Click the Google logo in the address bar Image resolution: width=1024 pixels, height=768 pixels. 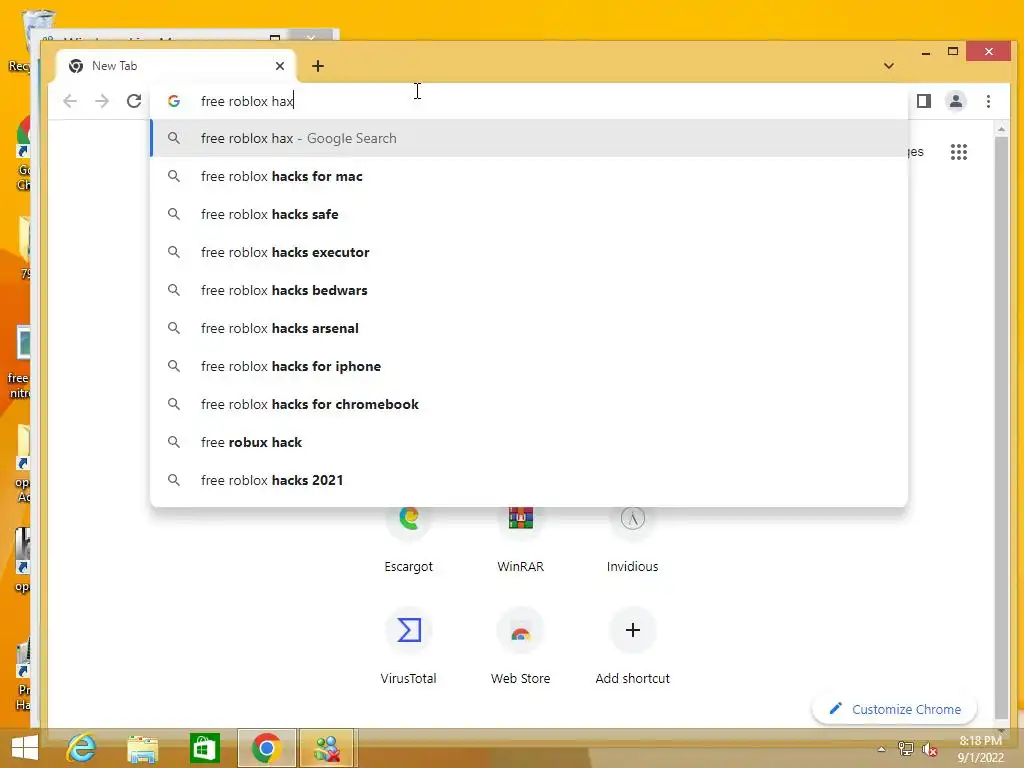[x=174, y=101]
